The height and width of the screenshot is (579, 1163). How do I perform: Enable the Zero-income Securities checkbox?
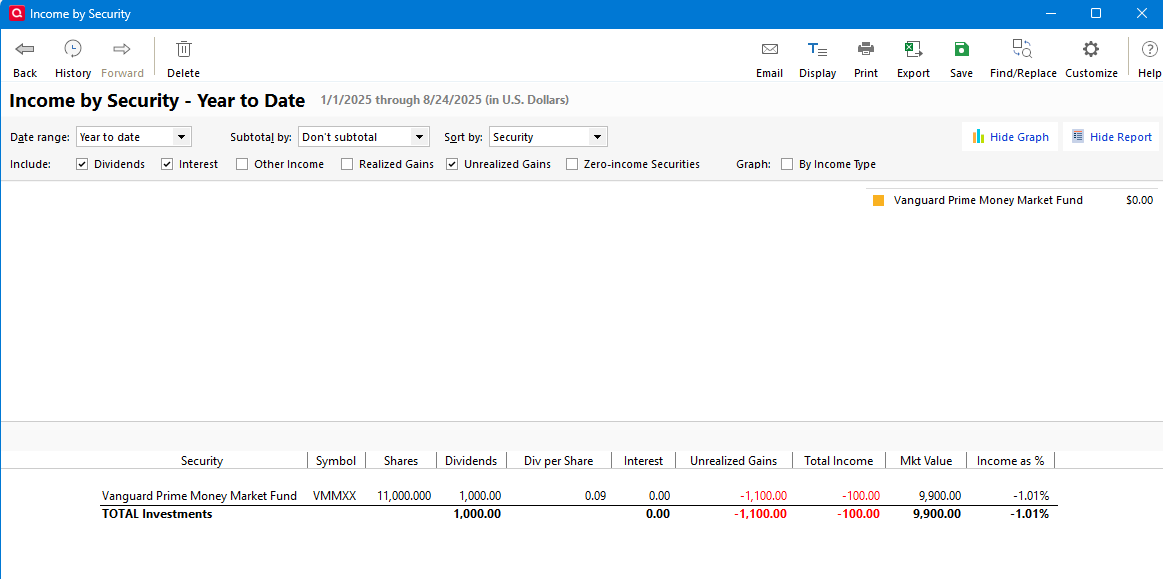(572, 165)
